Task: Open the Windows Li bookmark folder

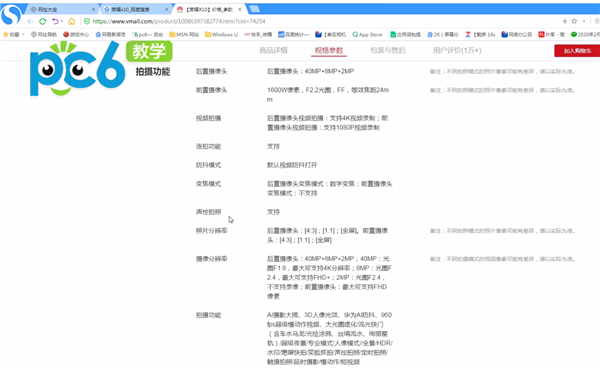Action: [222, 34]
